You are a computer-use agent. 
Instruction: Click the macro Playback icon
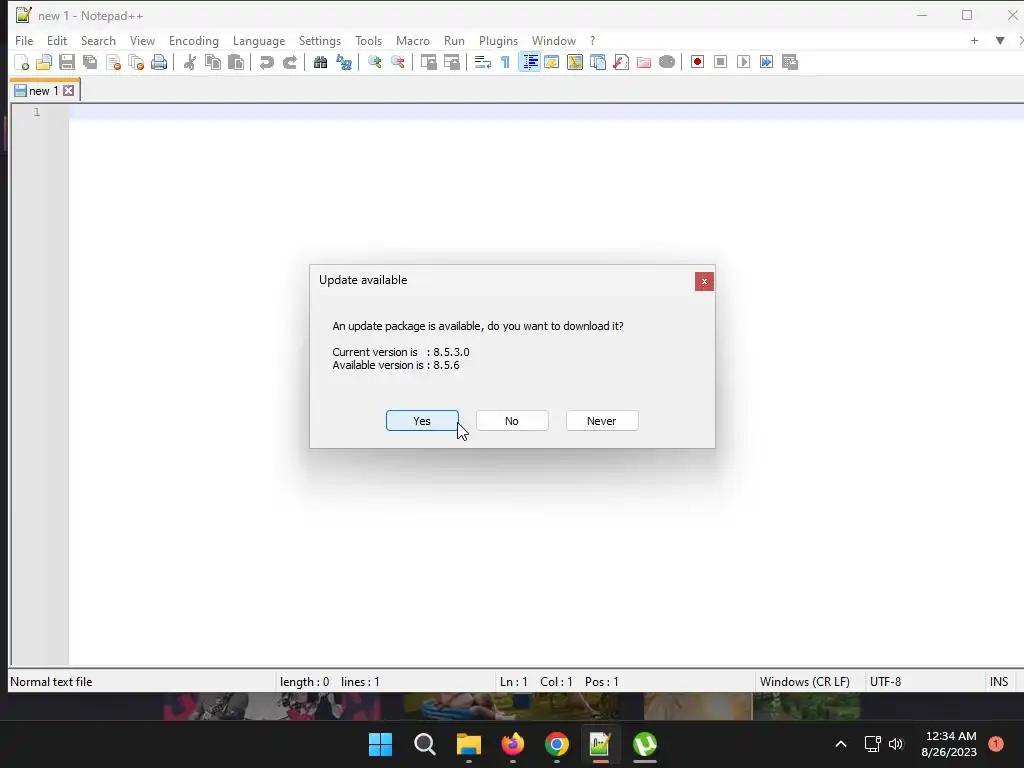point(743,62)
